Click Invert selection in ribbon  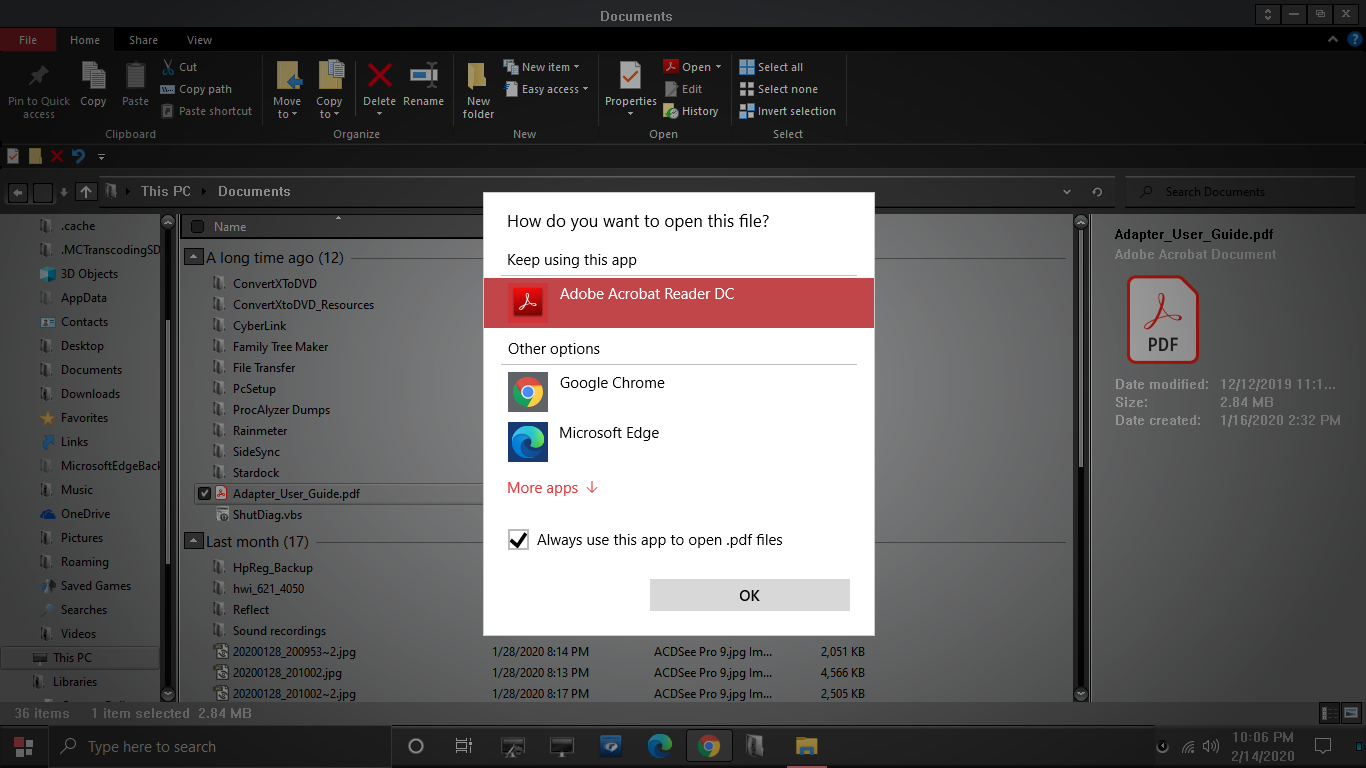(787, 111)
